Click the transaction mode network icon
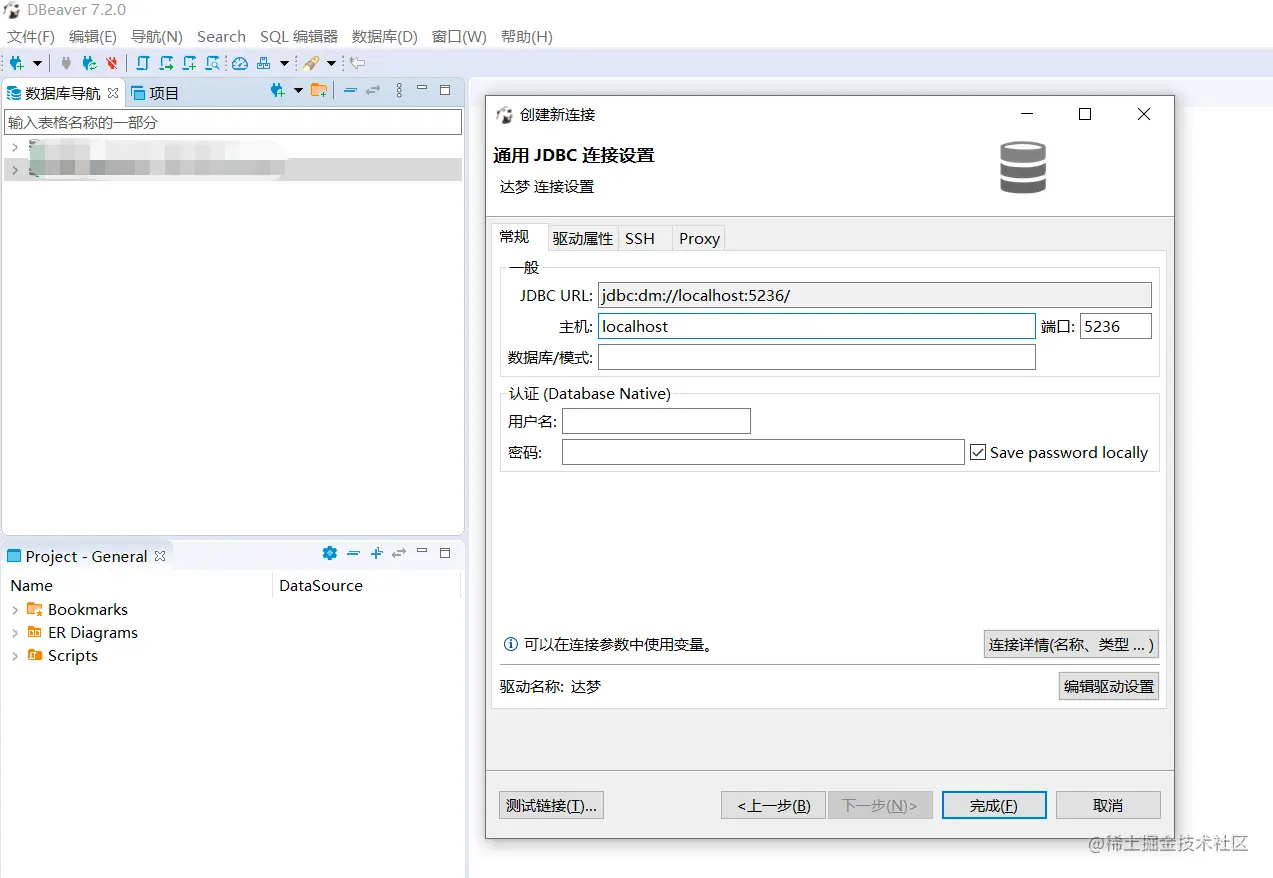 coord(264,63)
